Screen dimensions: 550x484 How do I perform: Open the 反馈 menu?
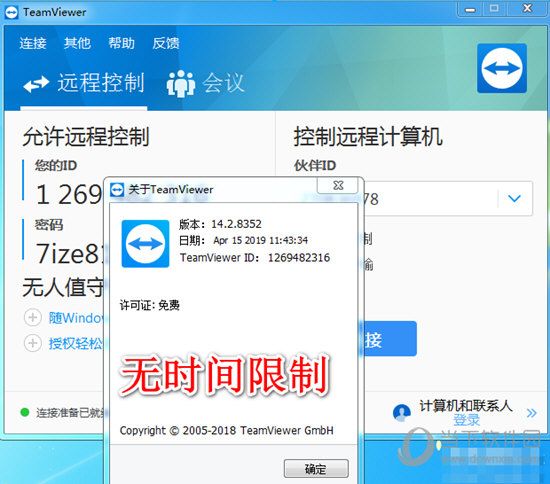click(x=166, y=43)
